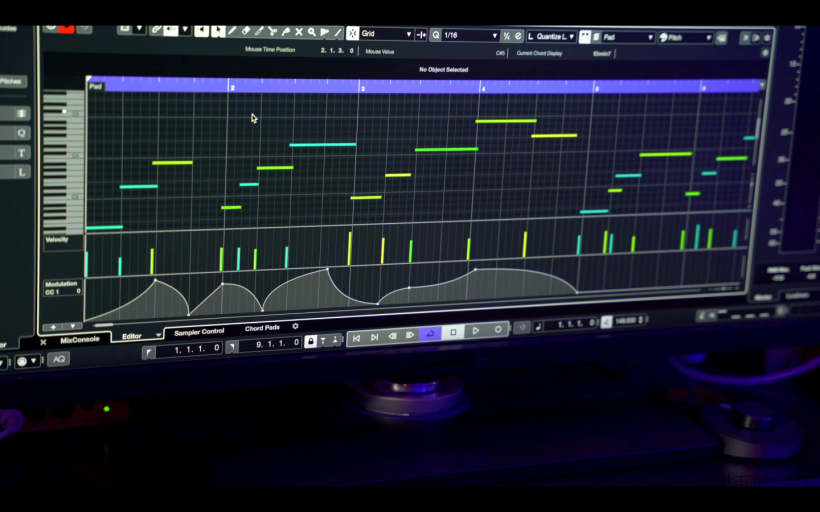Viewport: 820px width, 512px height.
Task: Toggle the link editors chain icon
Action: coord(156,30)
